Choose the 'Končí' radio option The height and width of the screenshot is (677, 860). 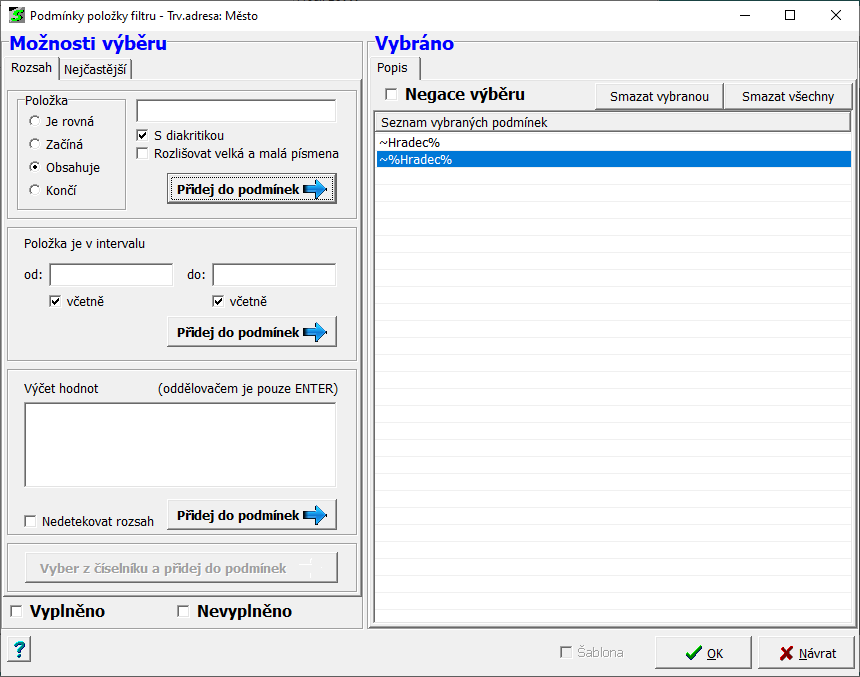point(35,190)
